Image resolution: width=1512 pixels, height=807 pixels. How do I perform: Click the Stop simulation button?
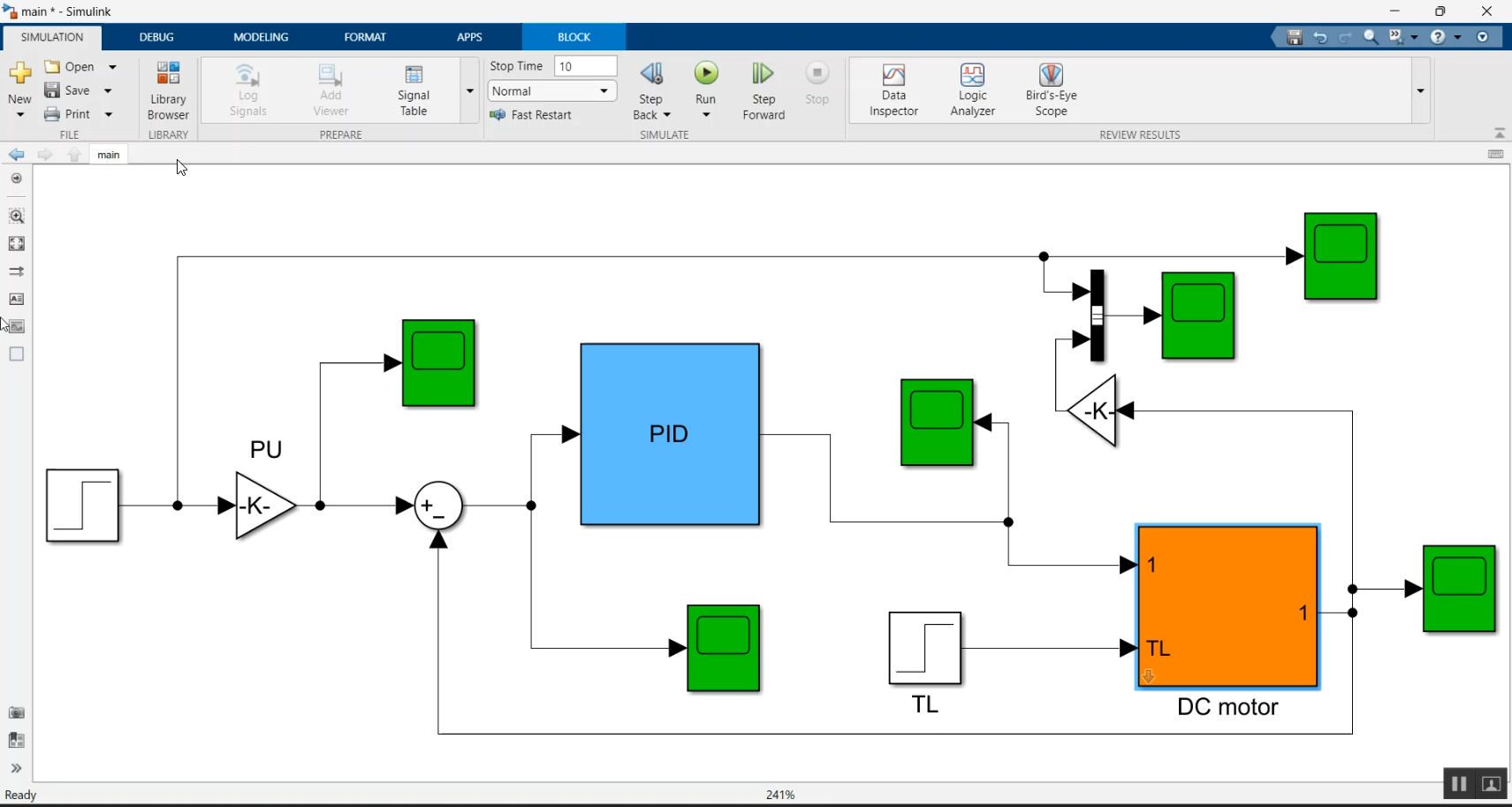817,84
